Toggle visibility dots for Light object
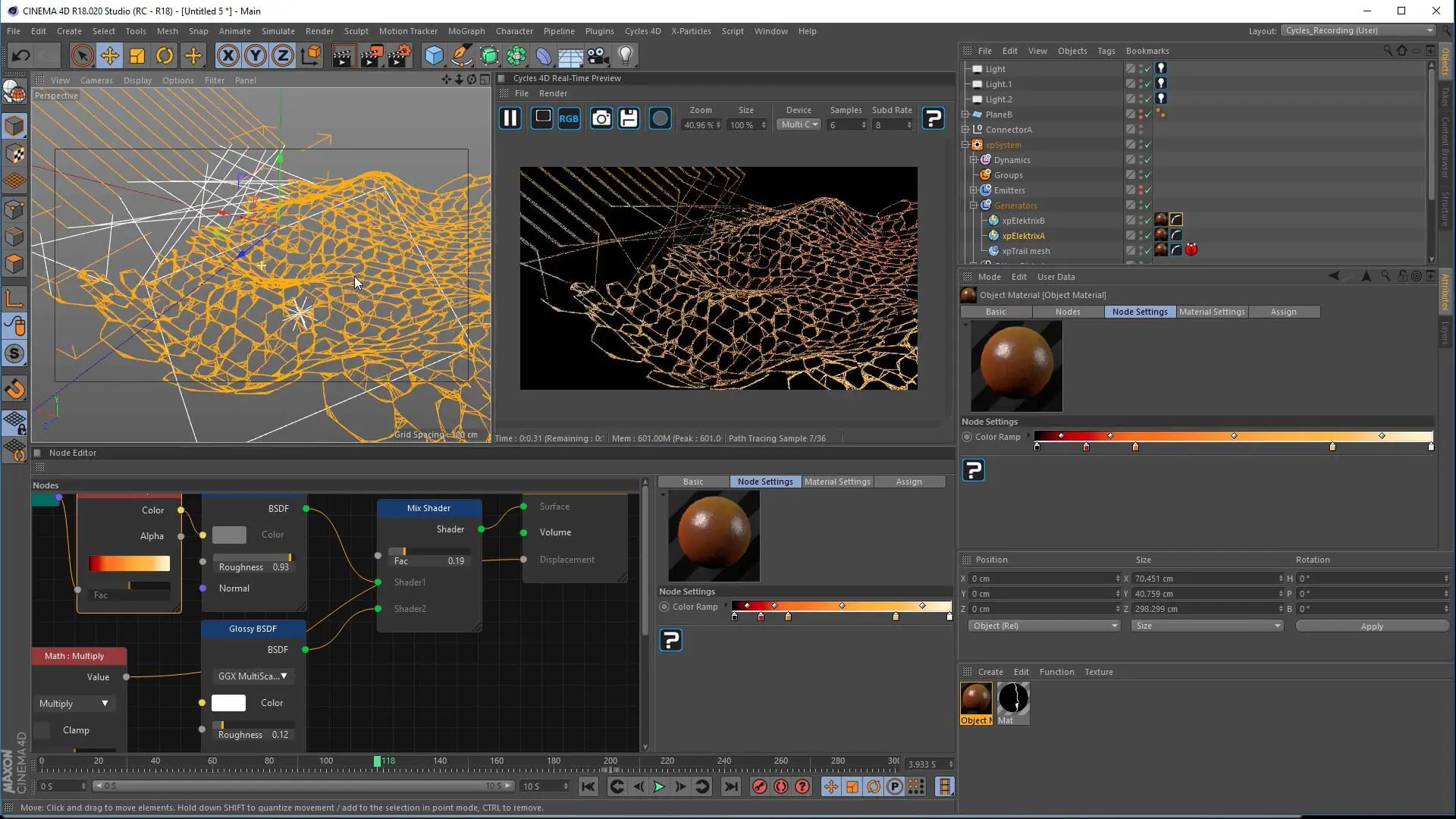Image resolution: width=1456 pixels, height=819 pixels. [x=1141, y=69]
